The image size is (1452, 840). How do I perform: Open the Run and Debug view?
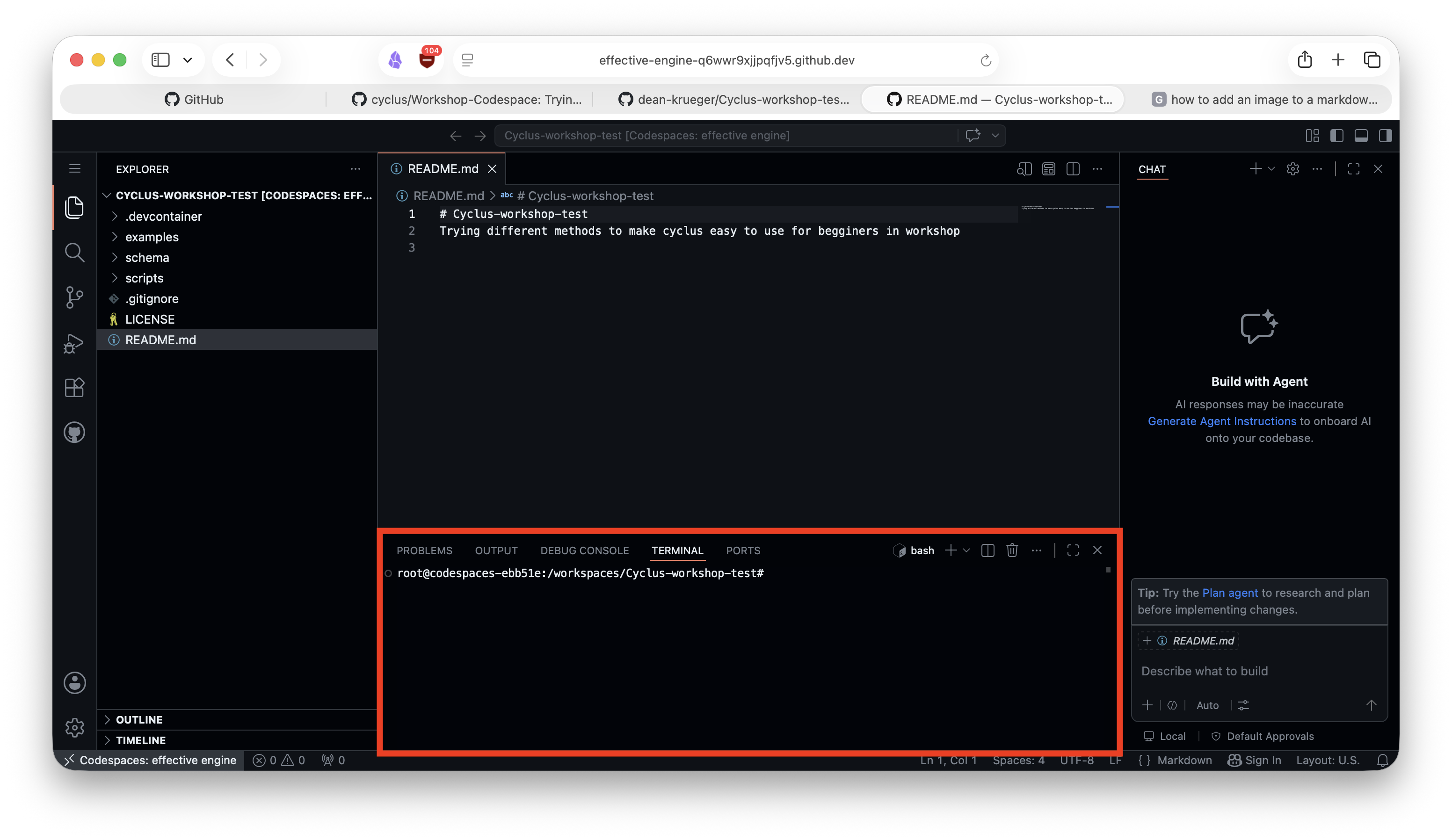coord(74,343)
